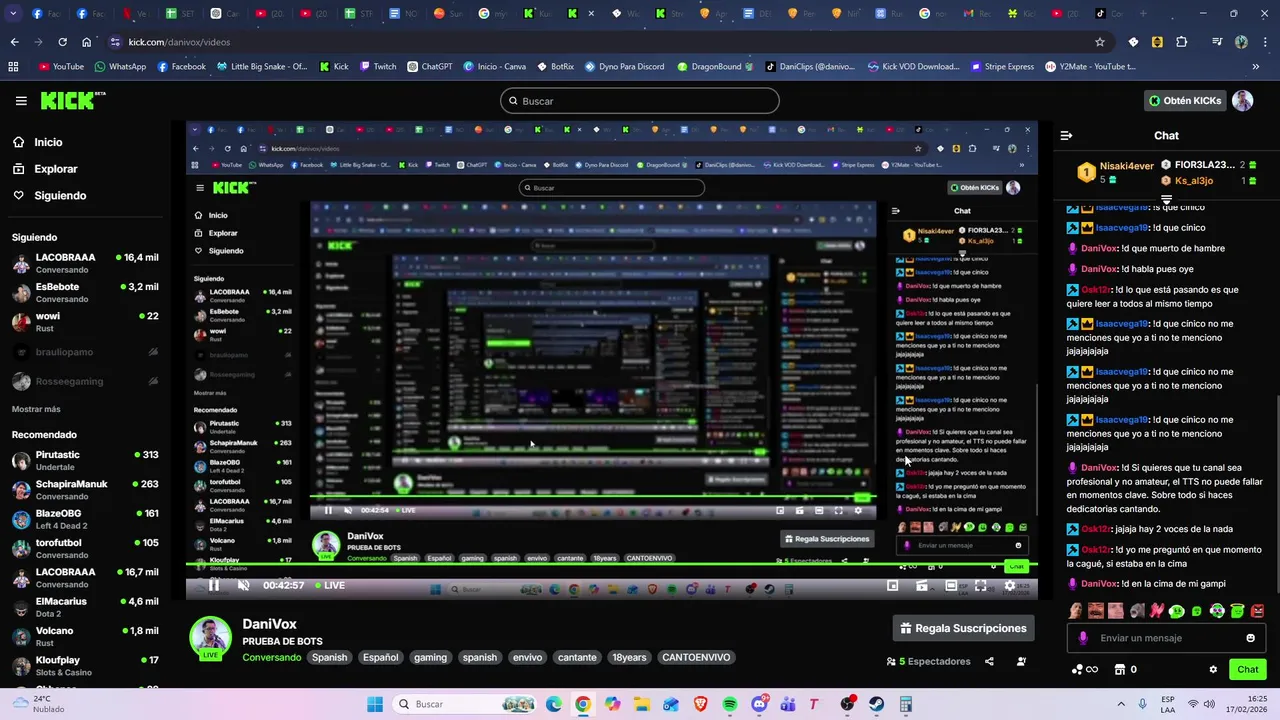Open the video player settings gear
Viewport: 1280px width, 720px height.
(x=1010, y=586)
